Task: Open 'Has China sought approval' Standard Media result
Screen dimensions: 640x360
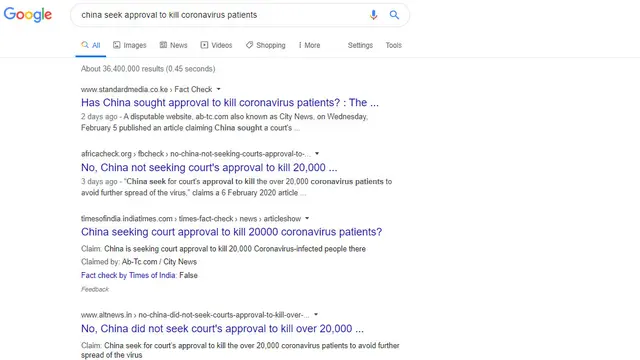Action: [230, 102]
